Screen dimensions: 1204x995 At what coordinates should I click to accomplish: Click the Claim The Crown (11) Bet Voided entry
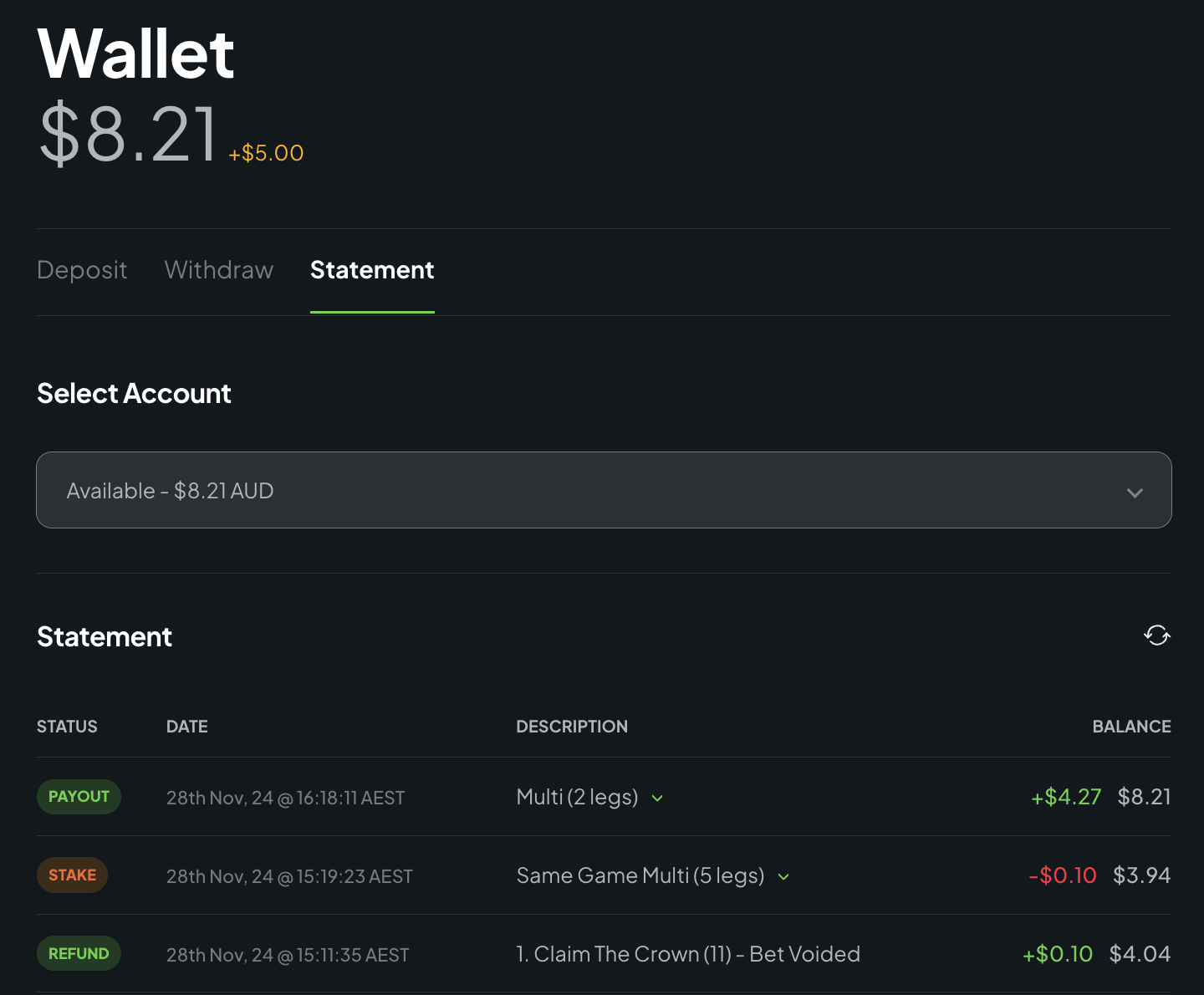[688, 954]
